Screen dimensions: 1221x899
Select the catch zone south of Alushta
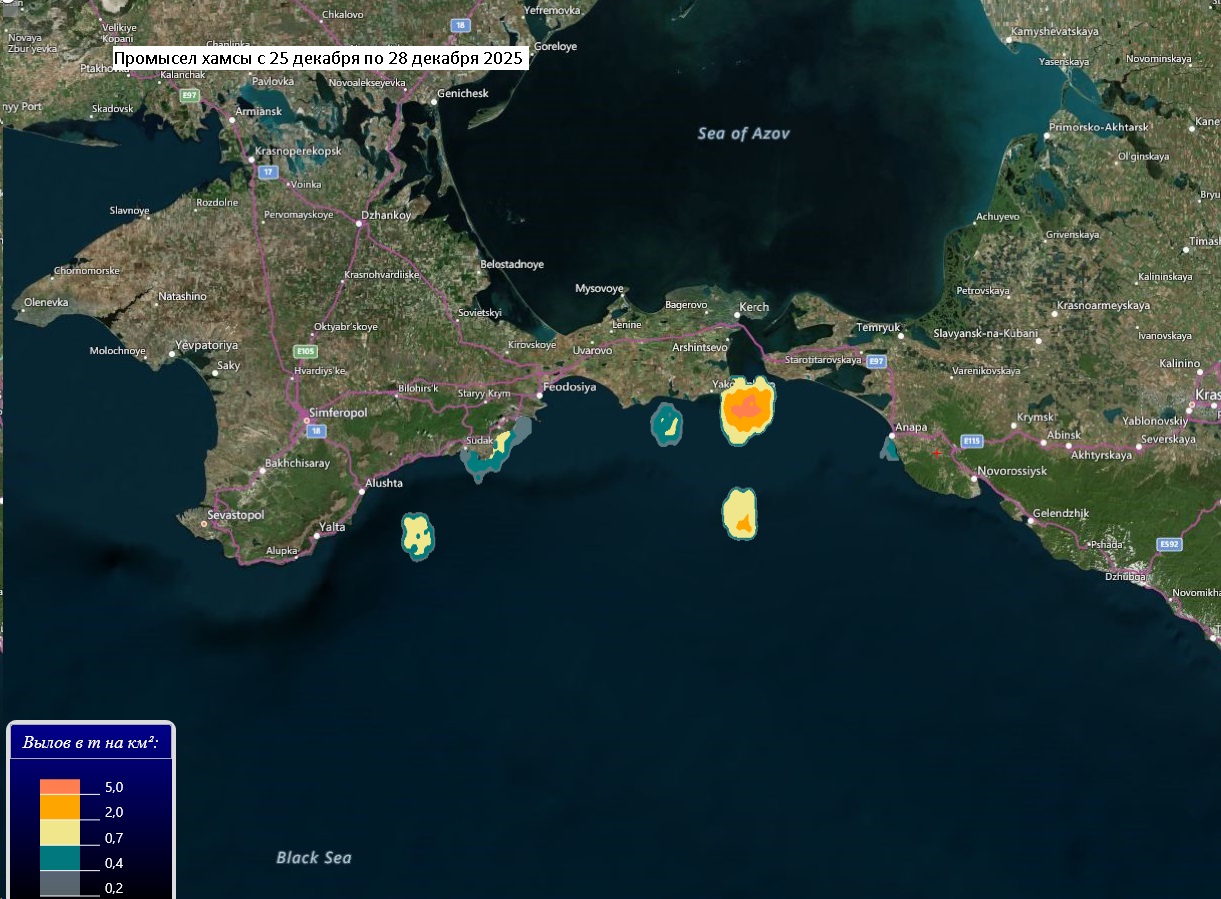click(x=418, y=536)
